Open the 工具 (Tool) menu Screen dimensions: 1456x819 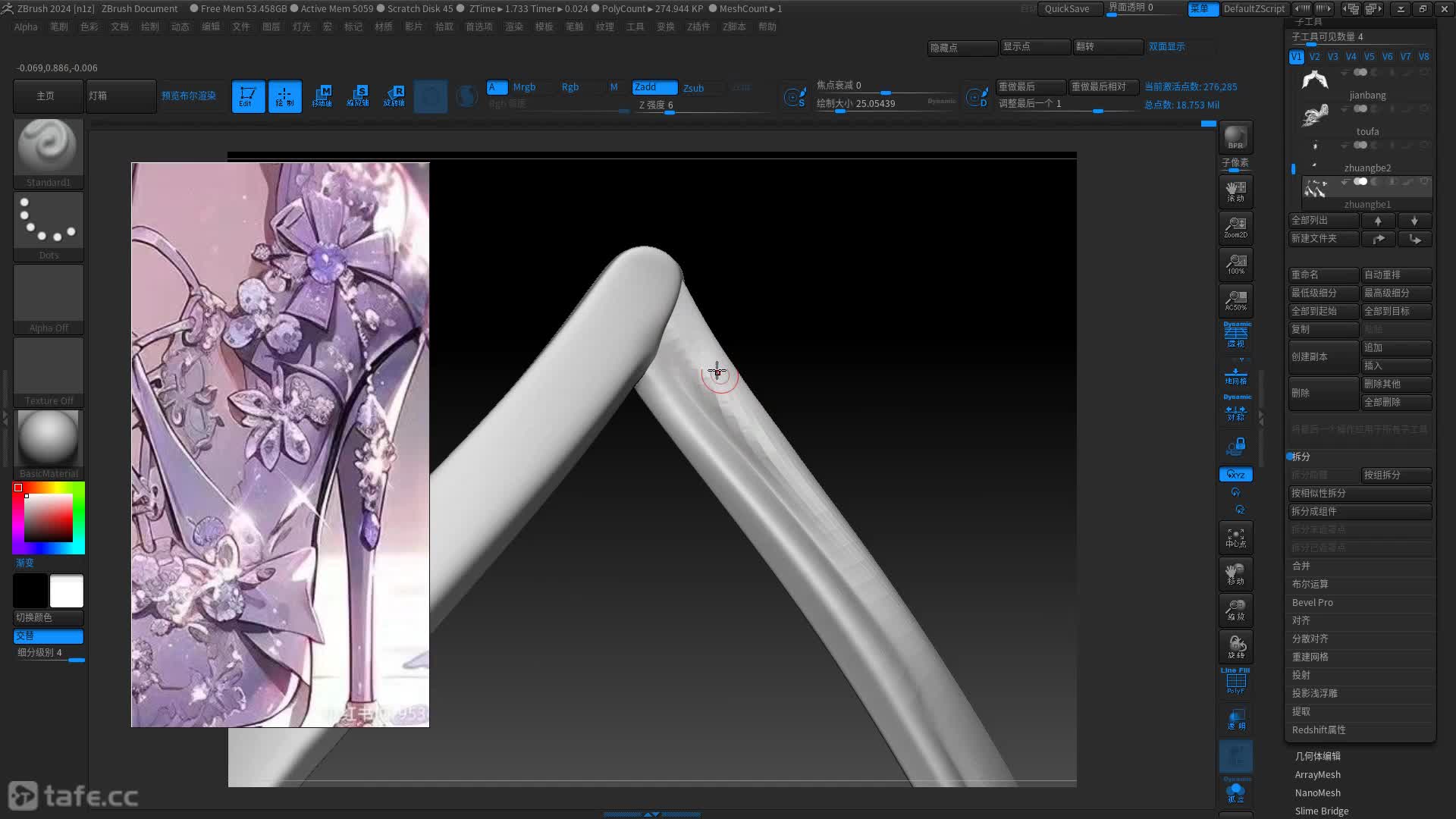point(635,27)
